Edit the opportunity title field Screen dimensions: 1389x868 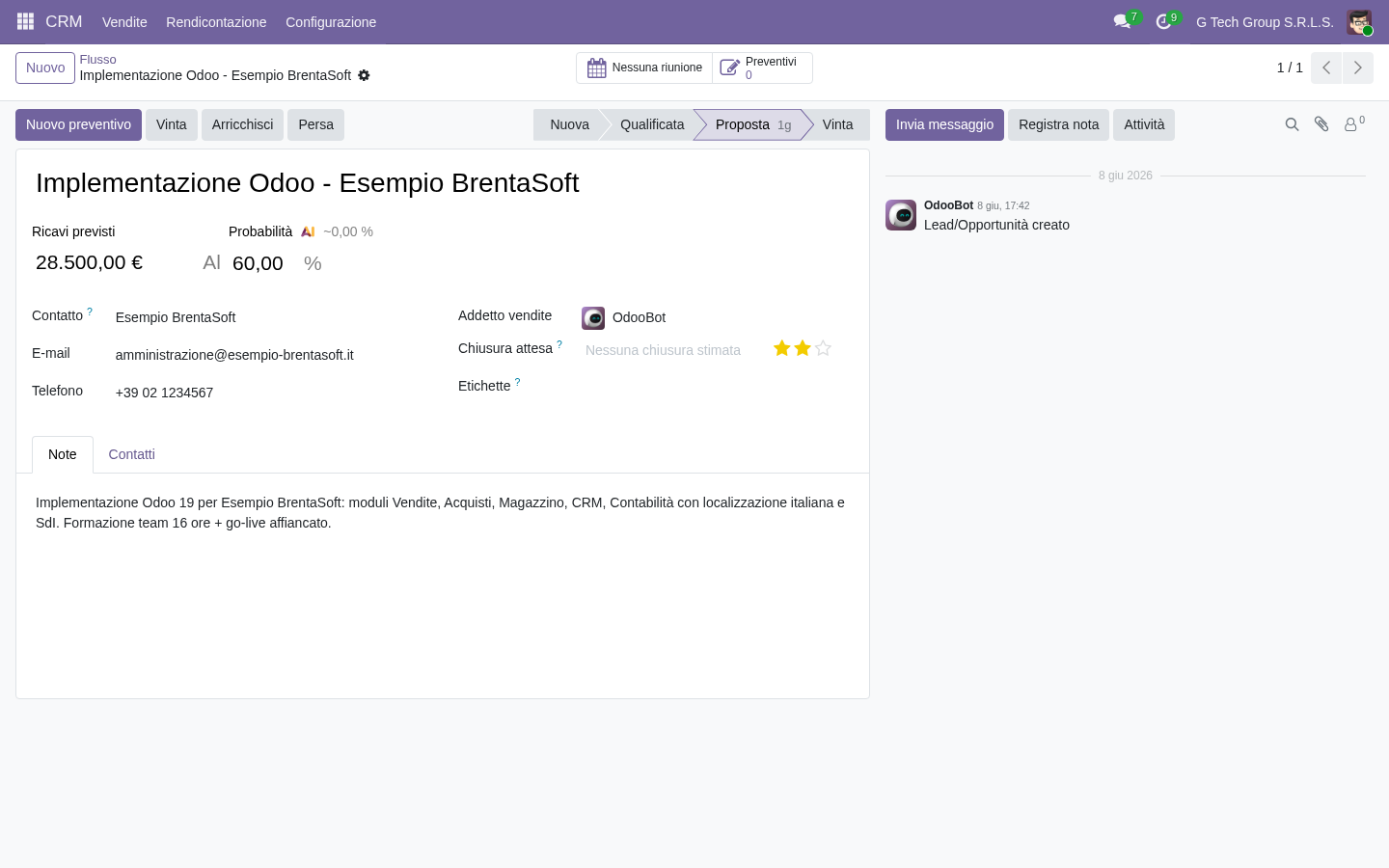443,183
